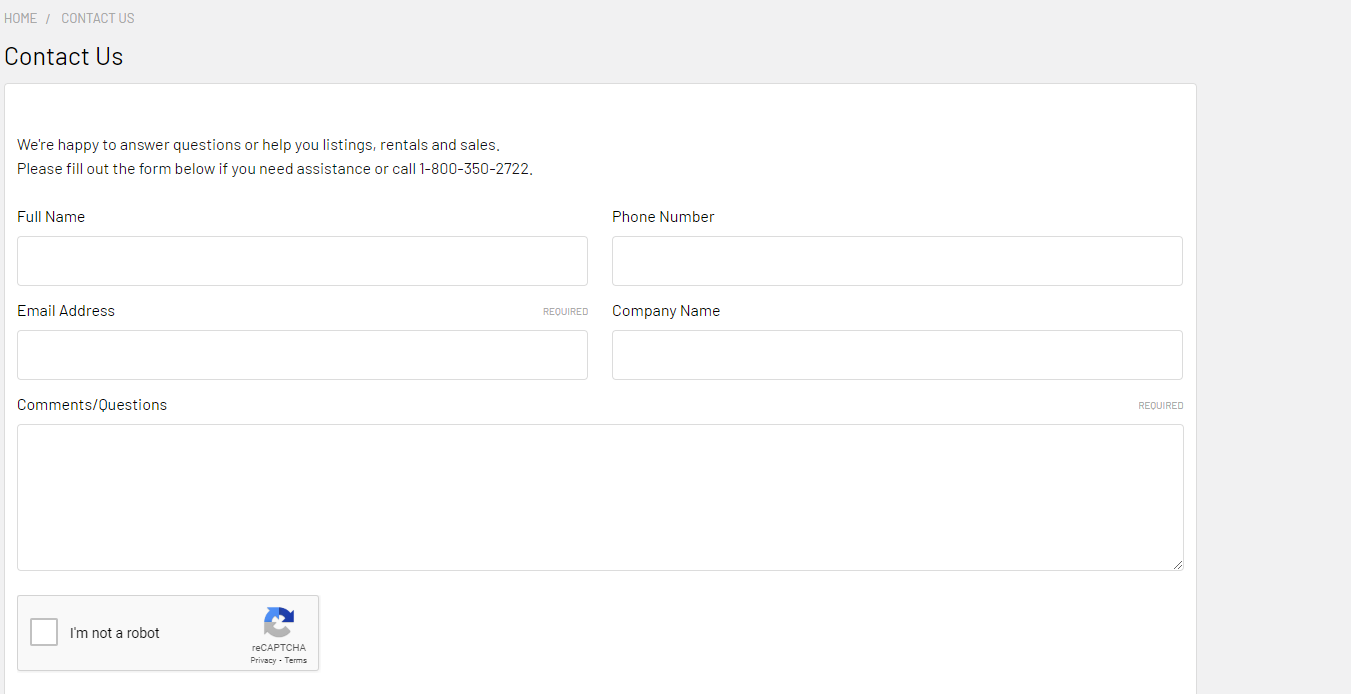Check the "I'm not a robot" checkbox
This screenshot has width=1351, height=694.
click(x=44, y=632)
